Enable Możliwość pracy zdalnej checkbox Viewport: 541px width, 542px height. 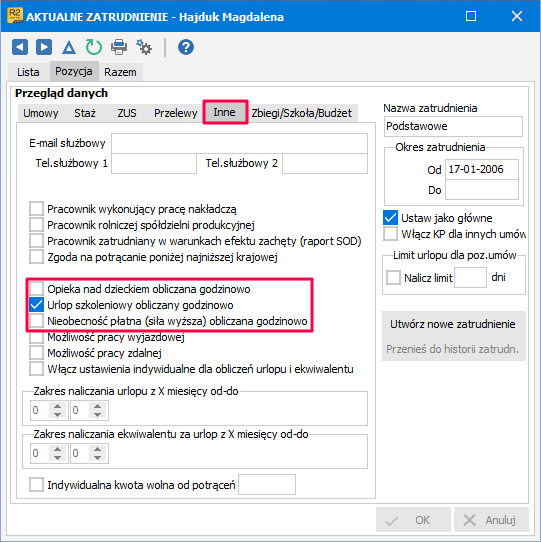point(37,353)
